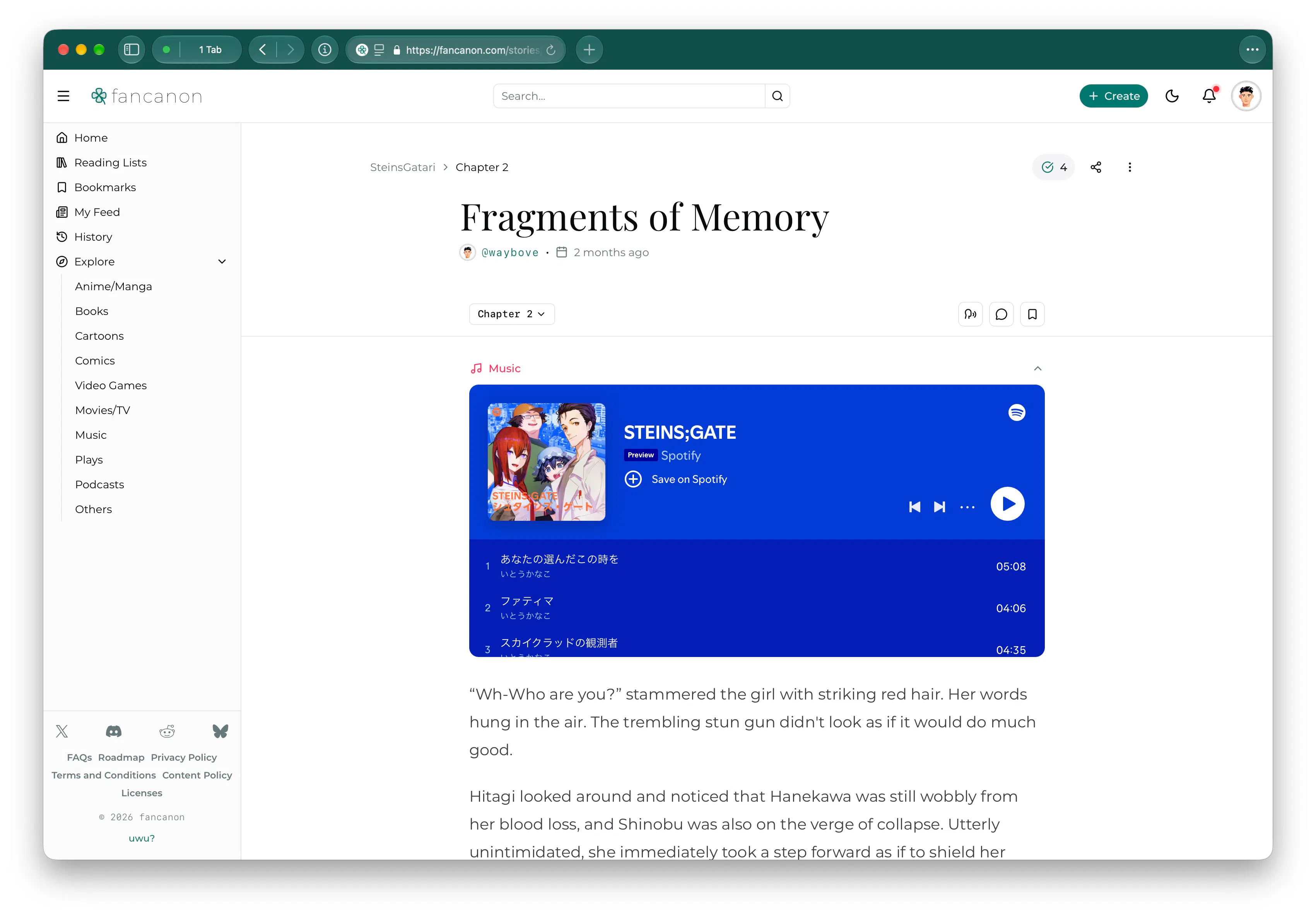
Task: Open notifications bell icon
Action: pyautogui.click(x=1209, y=96)
